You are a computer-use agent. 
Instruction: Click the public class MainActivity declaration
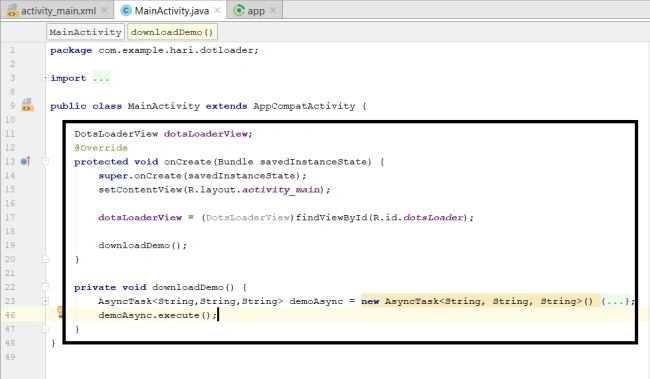(x=125, y=106)
